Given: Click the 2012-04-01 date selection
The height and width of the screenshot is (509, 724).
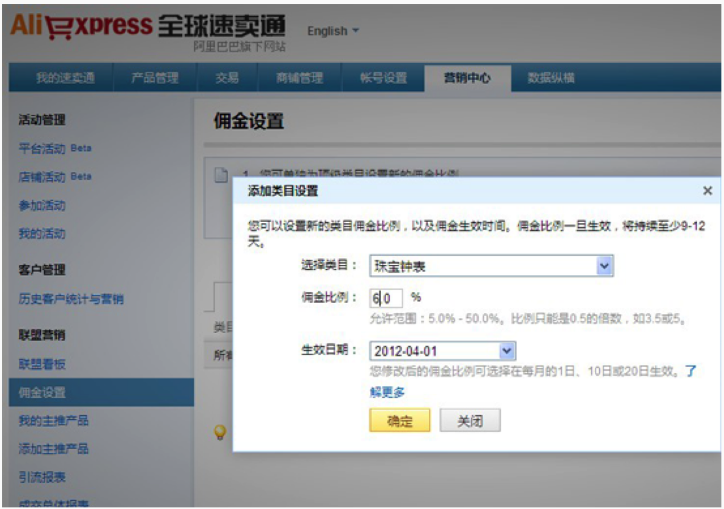Looking at the screenshot, I should point(442,351).
